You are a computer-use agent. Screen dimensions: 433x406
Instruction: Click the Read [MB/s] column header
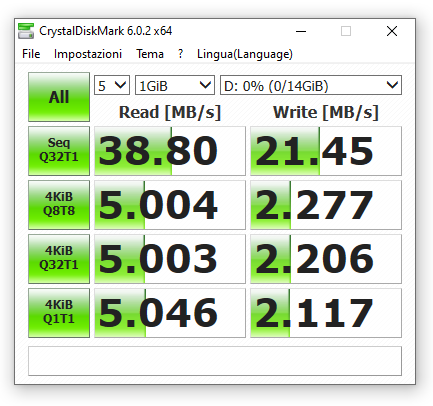point(170,112)
